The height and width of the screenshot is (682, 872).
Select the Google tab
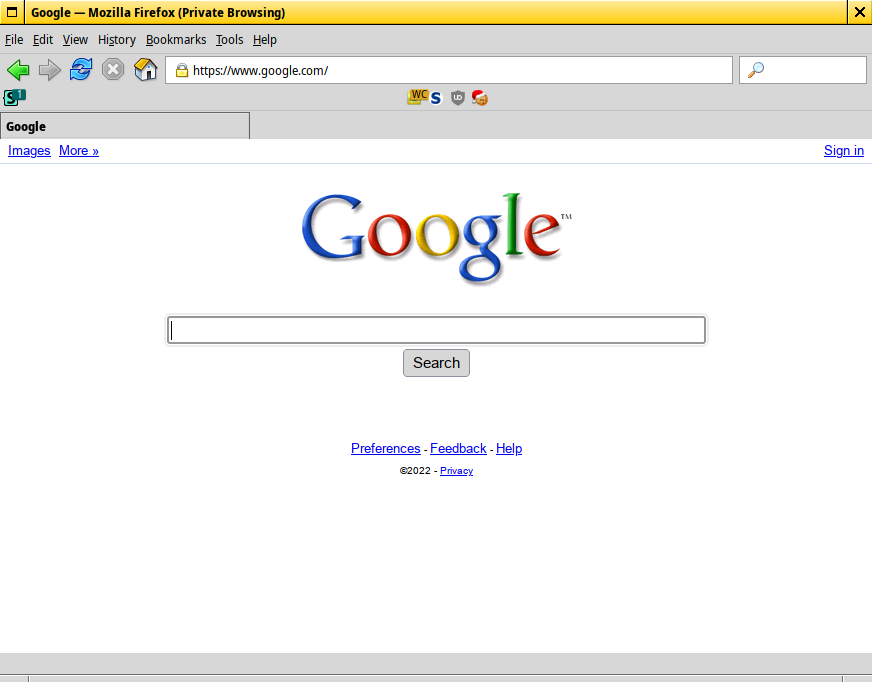click(125, 126)
